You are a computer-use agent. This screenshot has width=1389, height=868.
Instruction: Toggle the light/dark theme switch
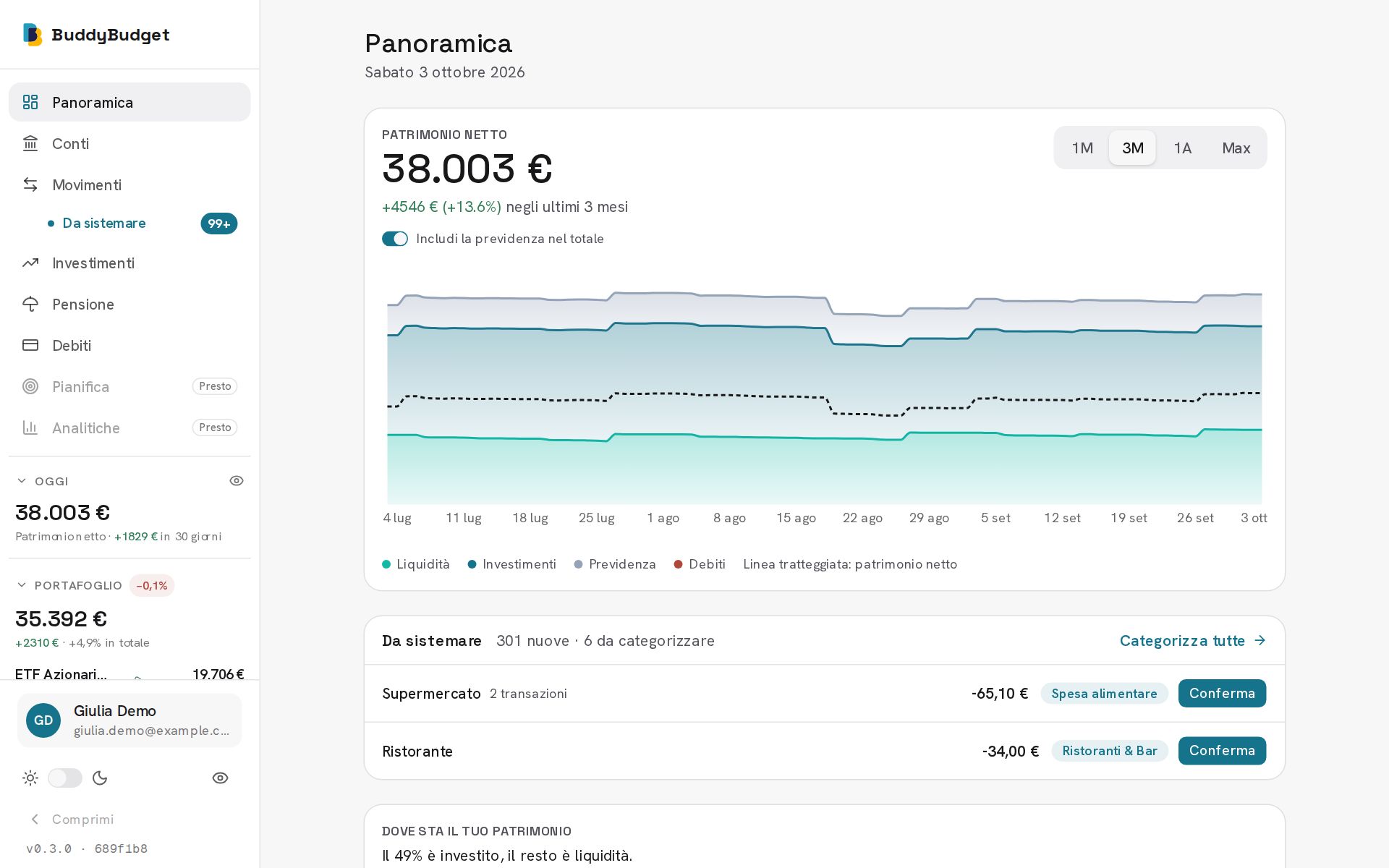click(x=65, y=778)
